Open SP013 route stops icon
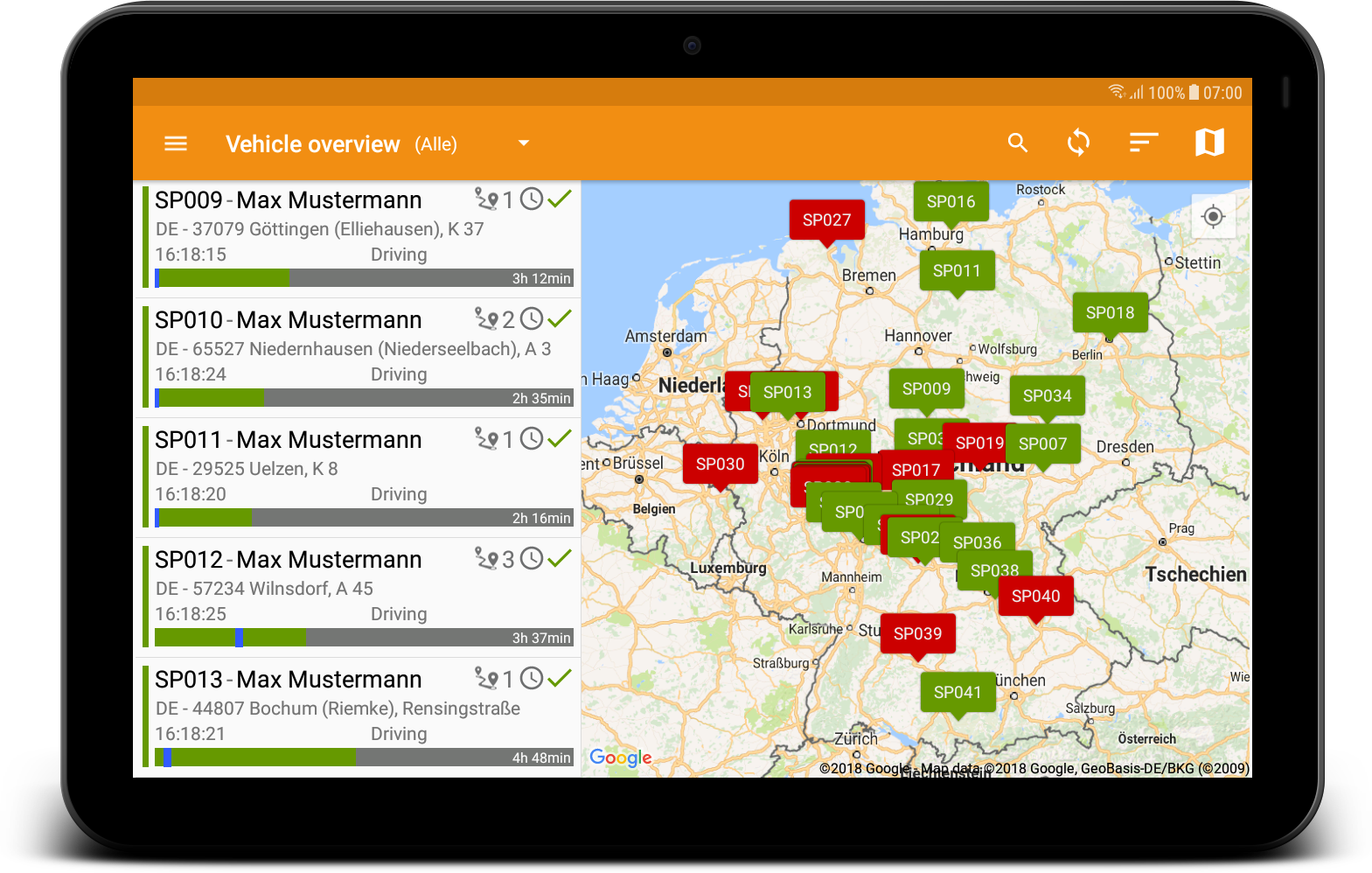The height and width of the screenshot is (873, 1372). click(487, 679)
